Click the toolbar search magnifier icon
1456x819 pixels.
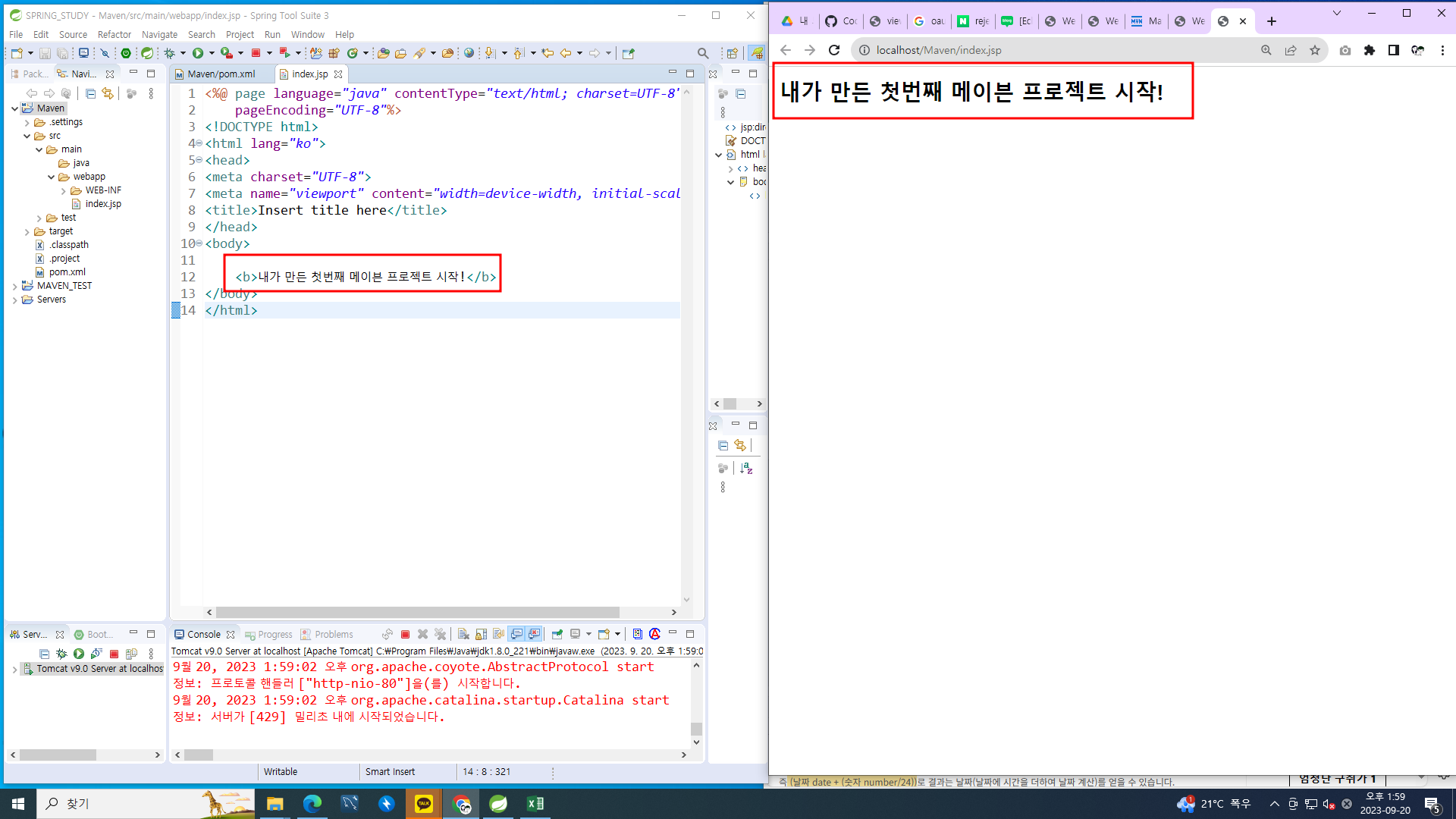[703, 53]
